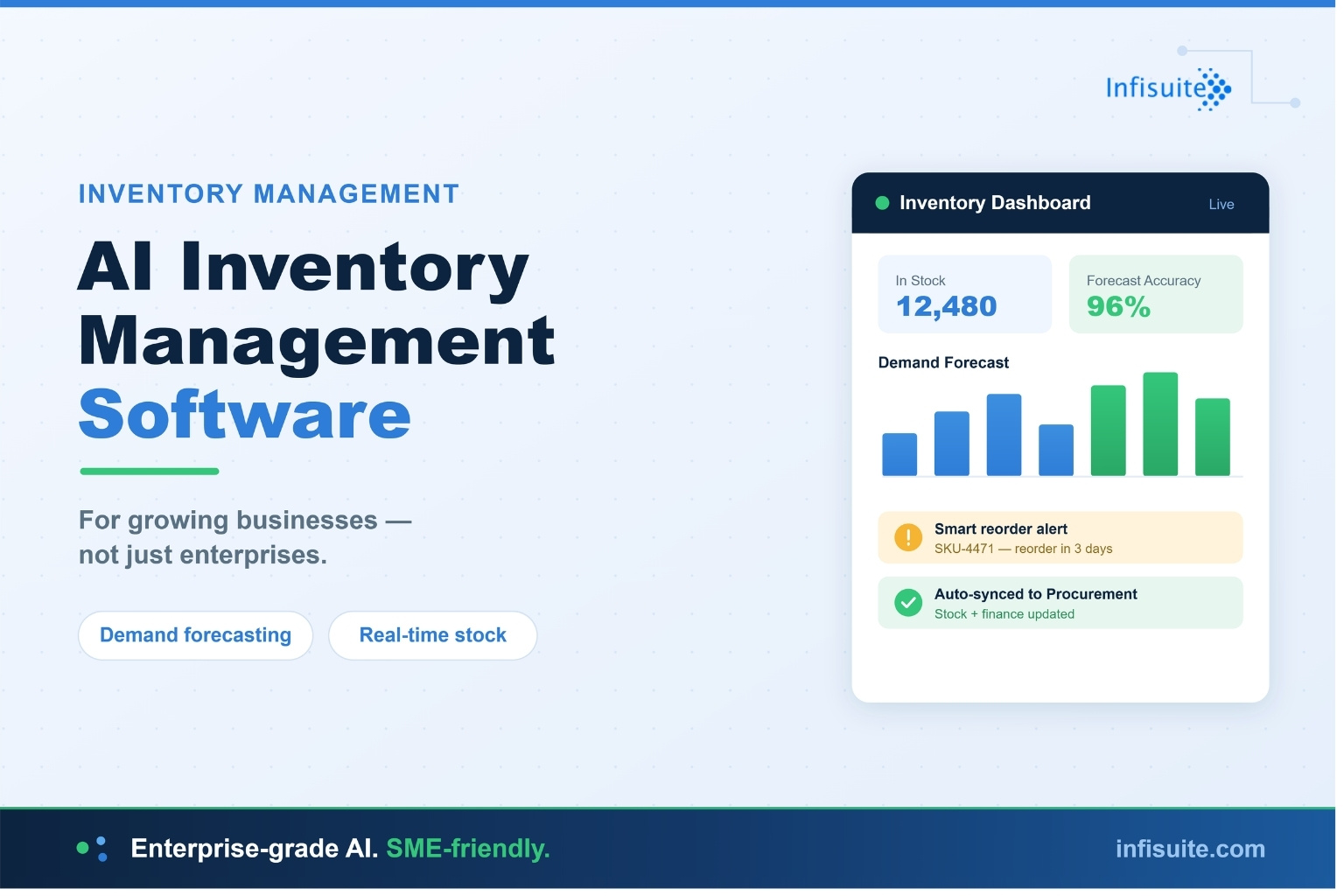1344x896 pixels.
Task: Click the 96% accuracy value
Action: pyautogui.click(x=1118, y=307)
